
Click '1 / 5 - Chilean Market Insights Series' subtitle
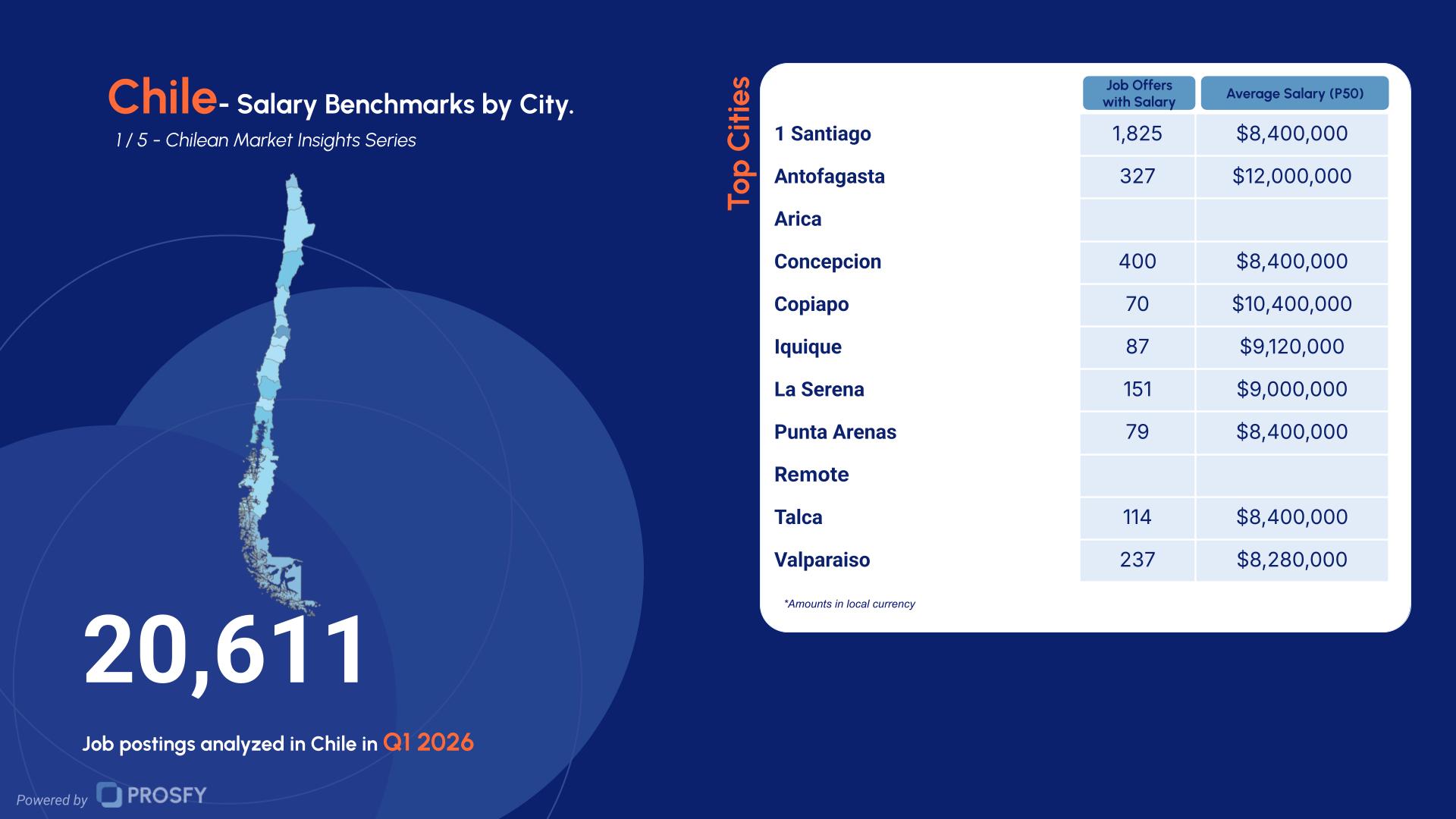point(265,140)
